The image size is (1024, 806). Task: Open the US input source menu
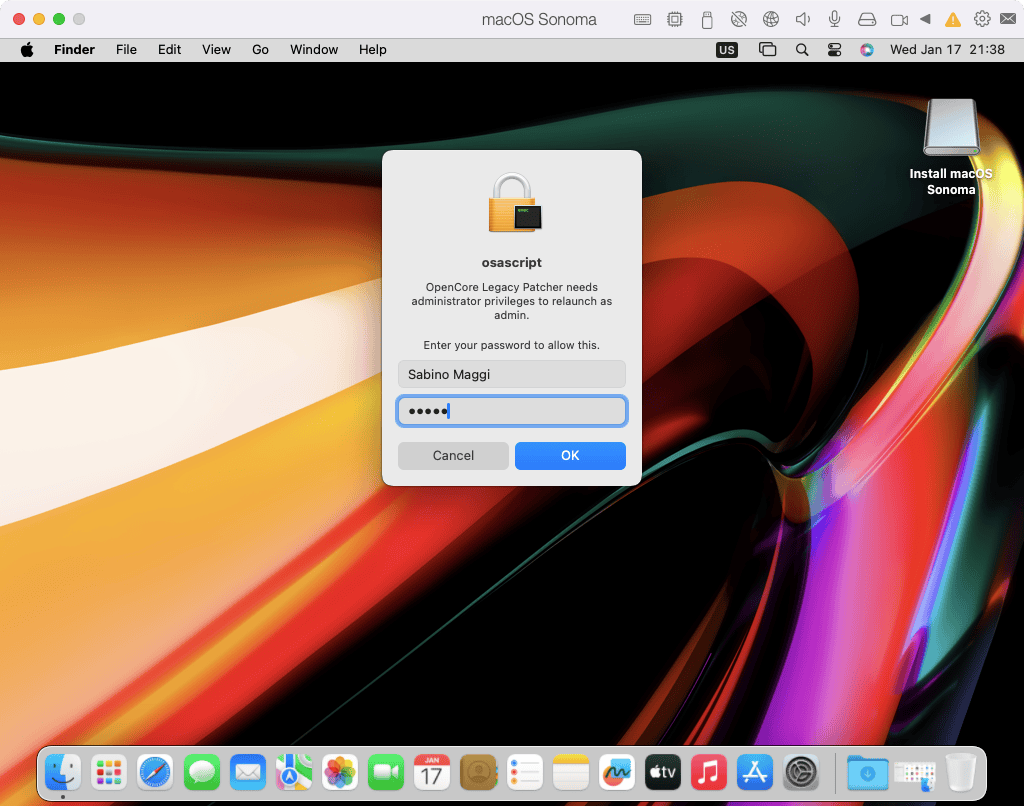727,49
